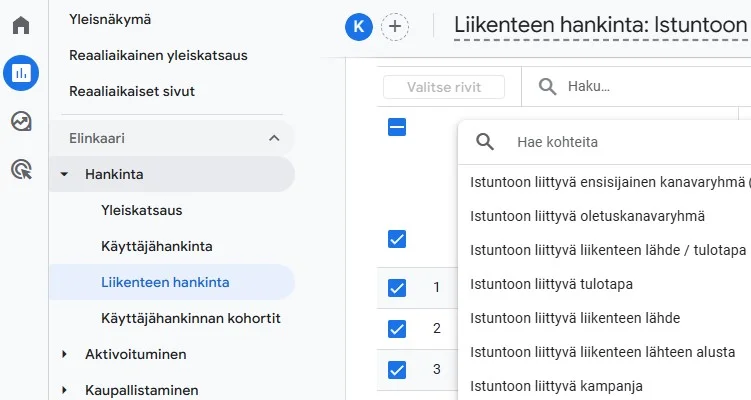Select Istuntoon liittyvä kampanja option
751x400 pixels.
click(x=556, y=386)
